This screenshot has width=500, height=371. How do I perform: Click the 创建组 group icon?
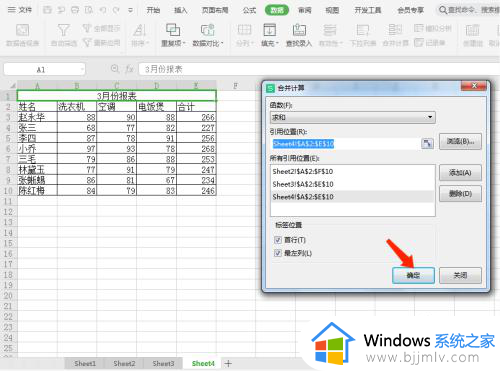click(x=473, y=35)
